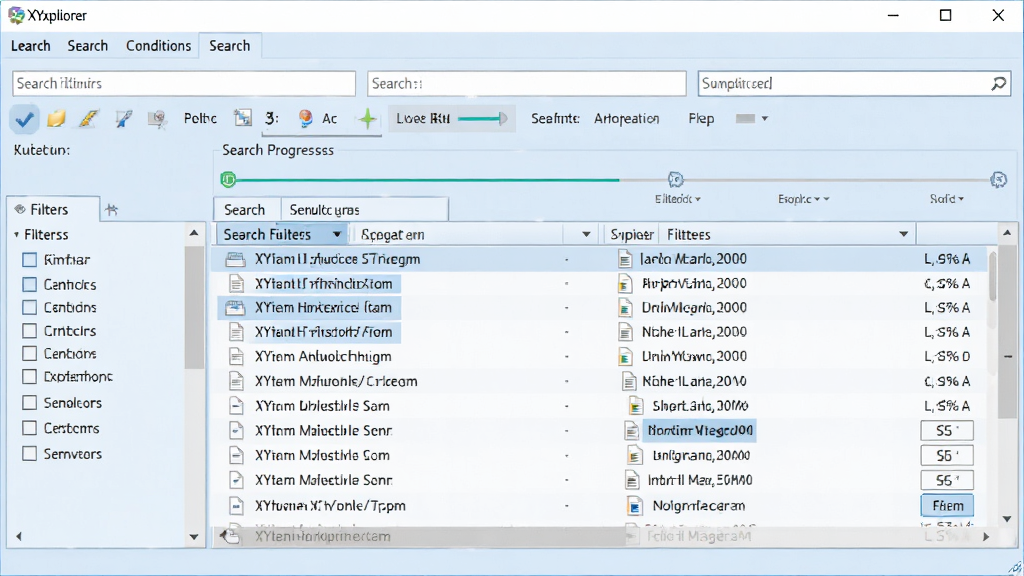Screen dimensions: 1024x576
Task: Click icon beside Inbrlll Mao entry
Action: point(632,481)
